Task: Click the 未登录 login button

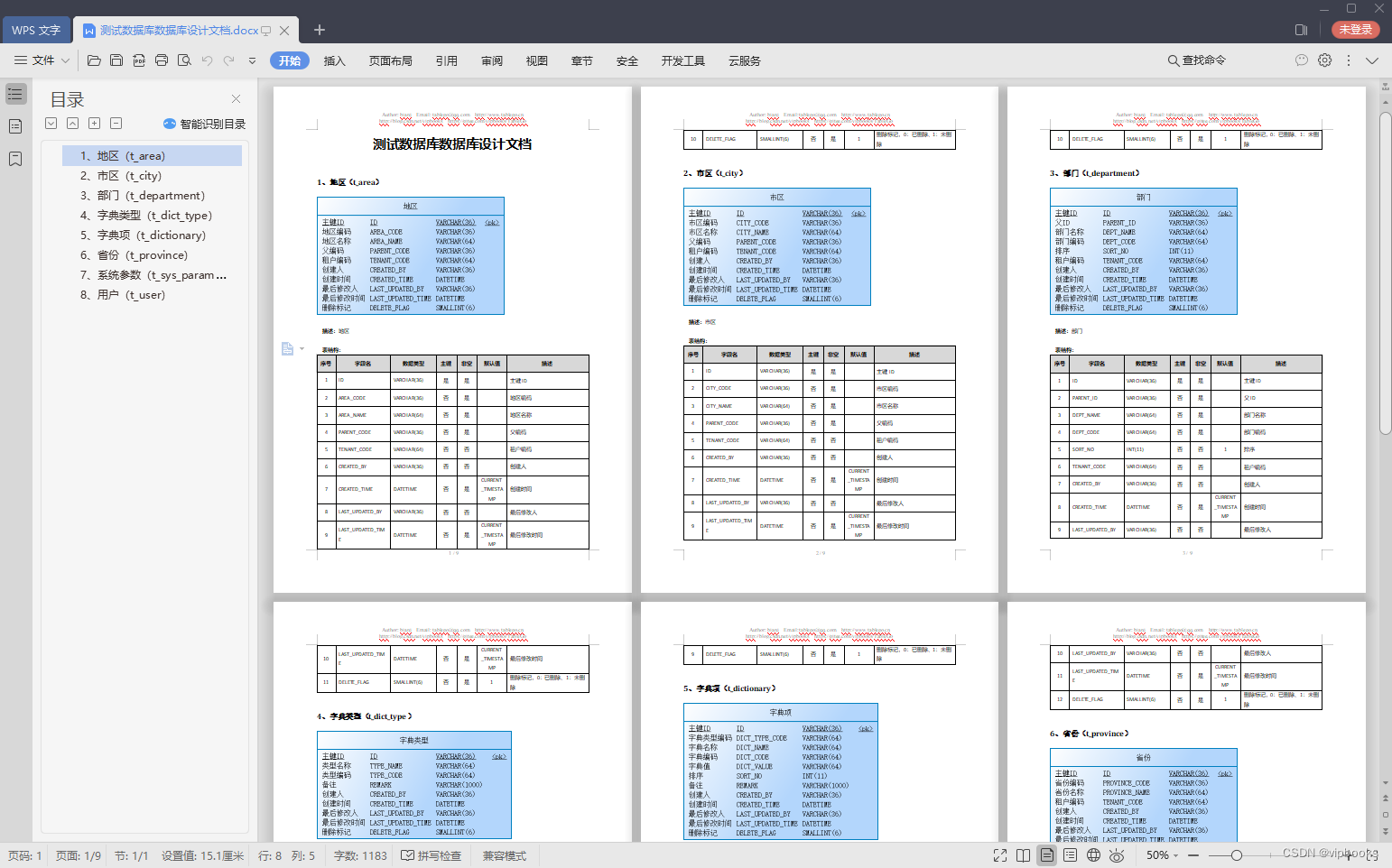Action: point(1356,30)
